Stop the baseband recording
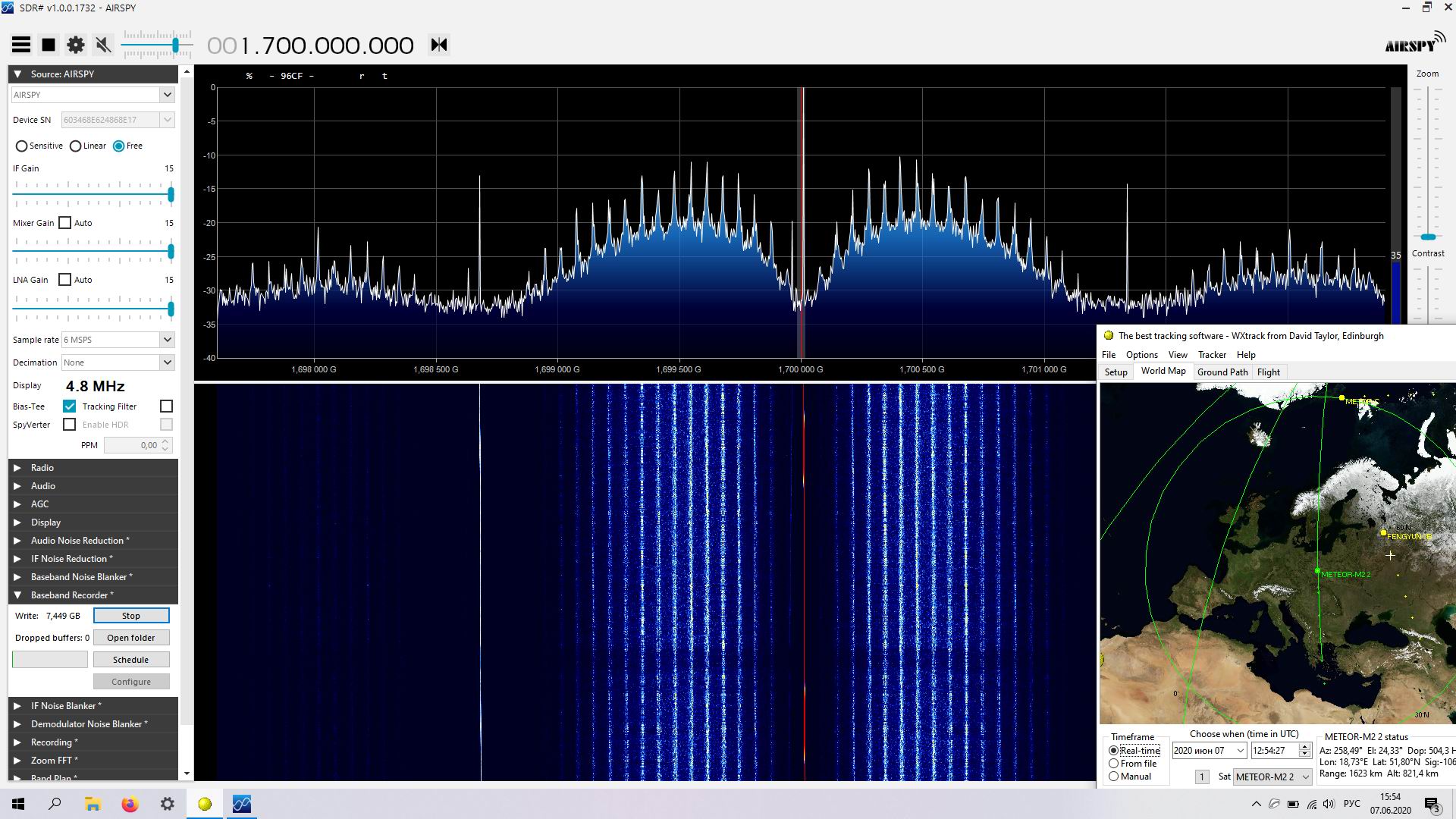The height and width of the screenshot is (819, 1456). pos(131,616)
